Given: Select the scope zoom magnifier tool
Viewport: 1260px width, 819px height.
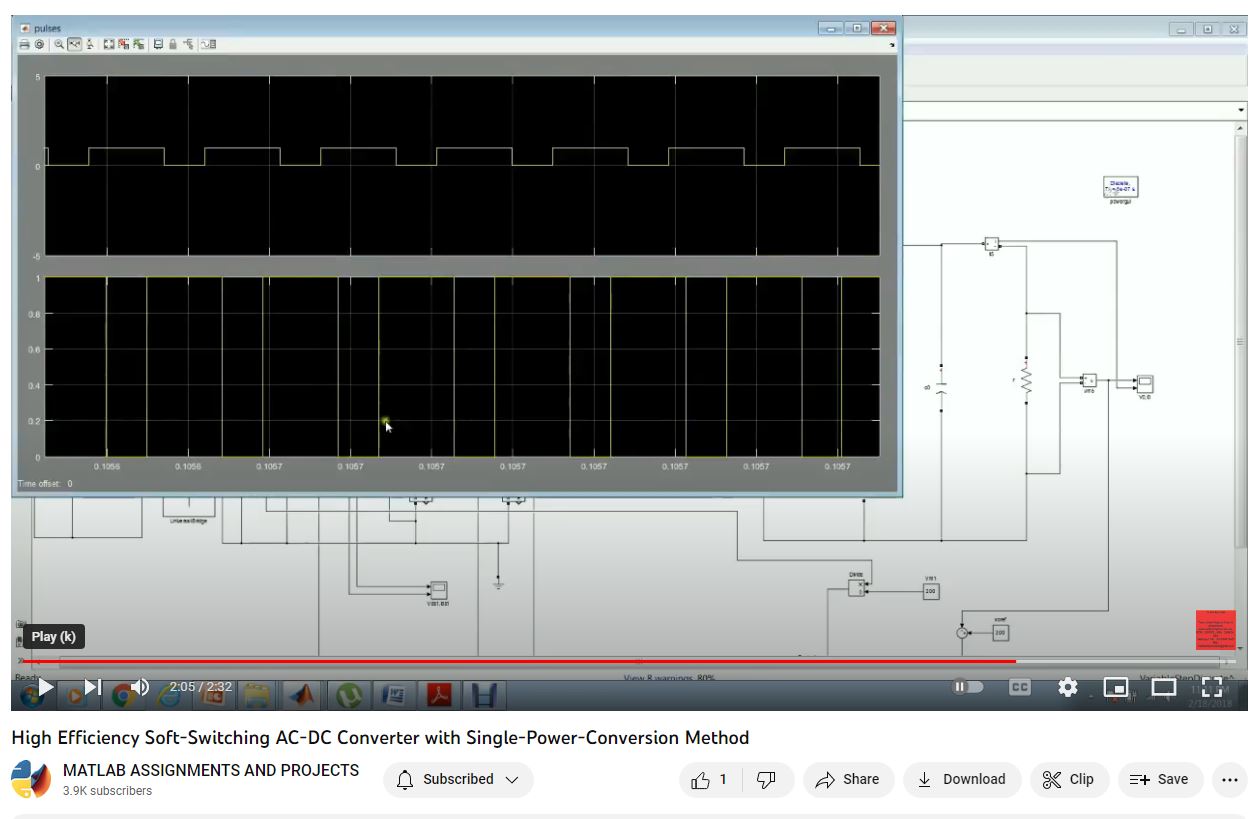Looking at the screenshot, I should click(59, 44).
